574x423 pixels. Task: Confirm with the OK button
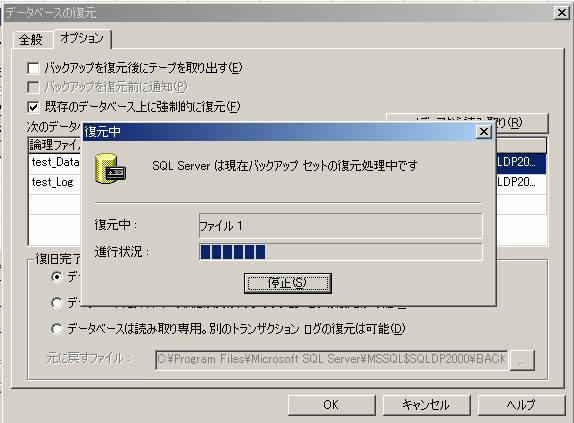[332, 405]
